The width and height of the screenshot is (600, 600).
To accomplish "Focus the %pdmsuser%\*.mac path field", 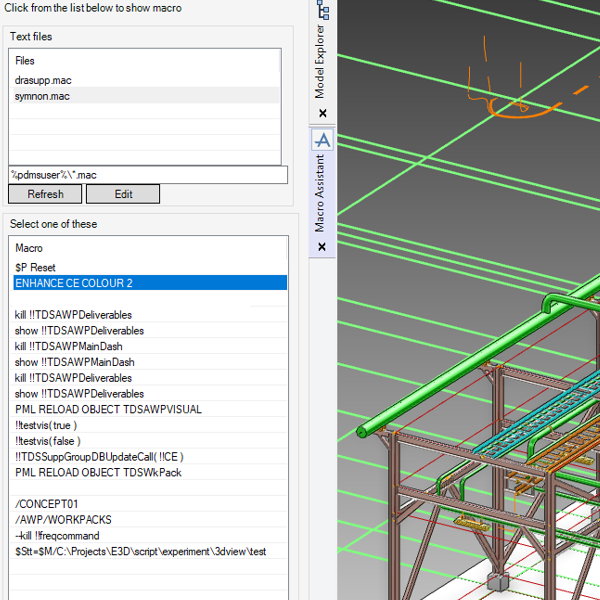I will tap(148, 175).
